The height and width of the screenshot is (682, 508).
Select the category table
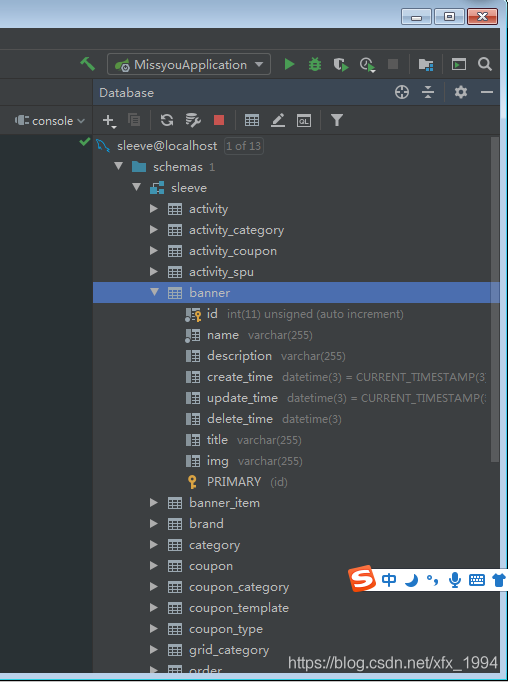click(x=214, y=545)
